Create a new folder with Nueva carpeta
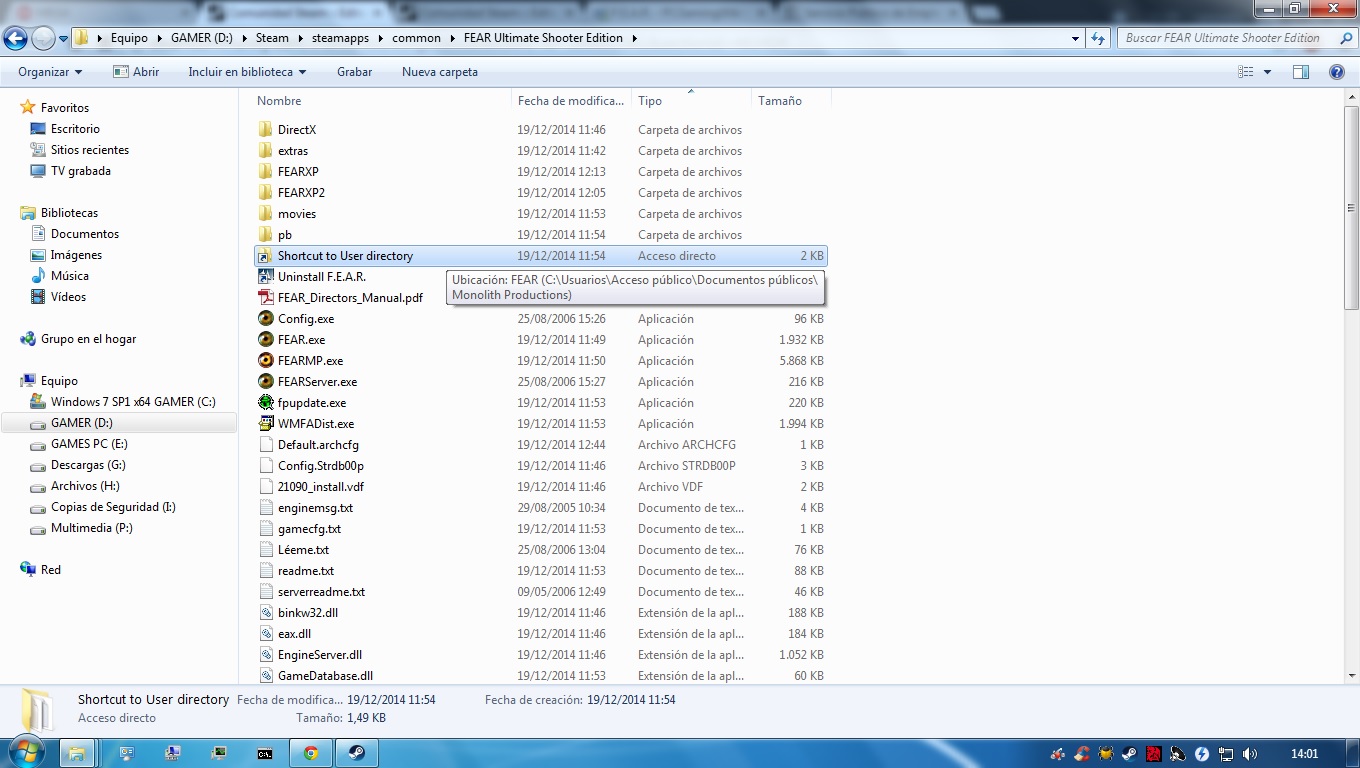Screen dimensions: 1360x768 coord(440,72)
